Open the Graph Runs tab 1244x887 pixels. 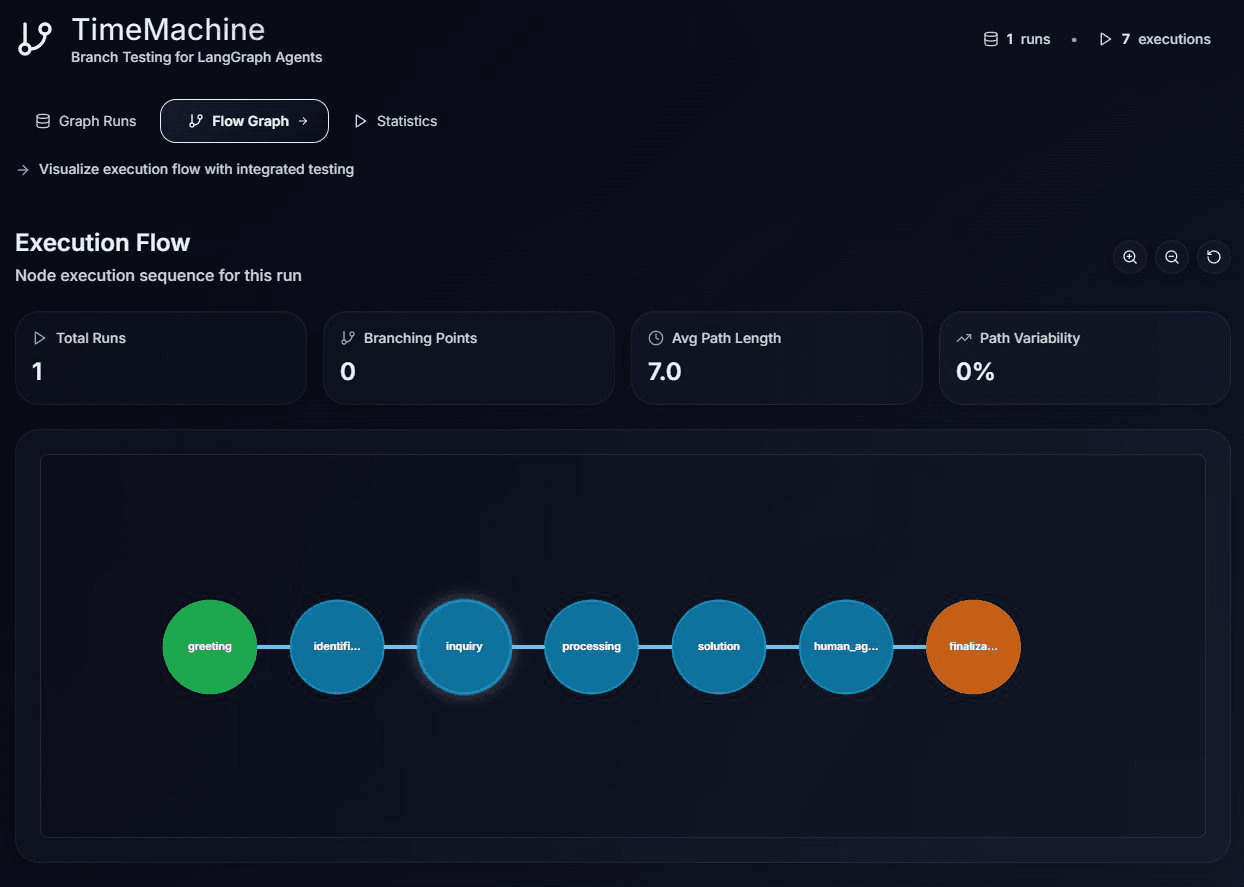click(x=86, y=121)
